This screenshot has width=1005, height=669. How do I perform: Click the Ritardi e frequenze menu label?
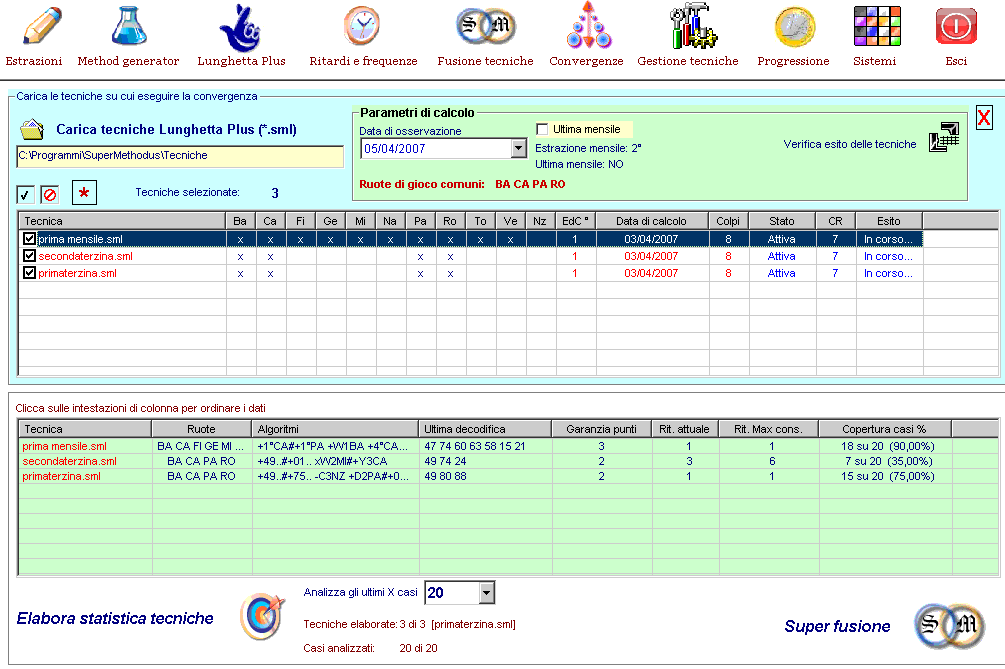pyautogui.click(x=363, y=61)
